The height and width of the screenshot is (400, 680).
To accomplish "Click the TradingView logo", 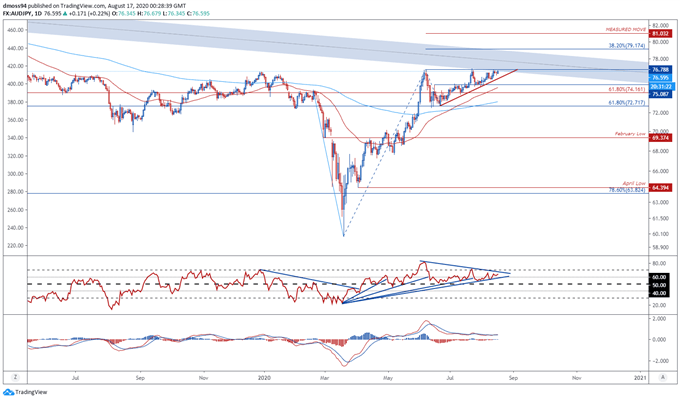I will pos(25,392).
